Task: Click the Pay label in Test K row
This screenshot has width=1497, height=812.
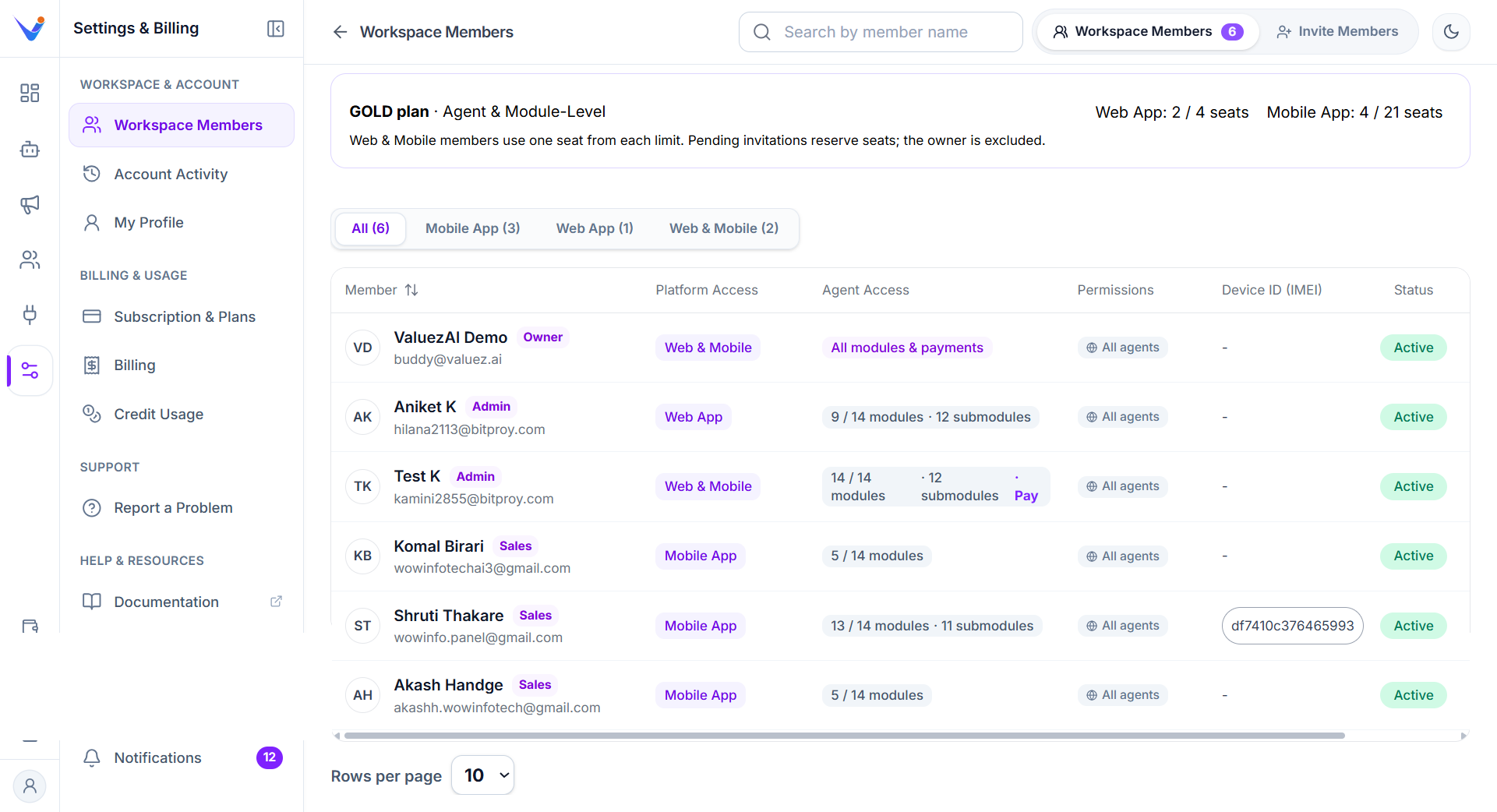Action: [x=1026, y=496]
